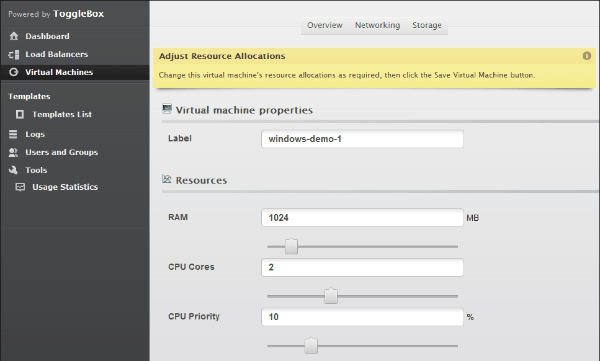Click the Templates sidebar heading

pyautogui.click(x=29, y=96)
